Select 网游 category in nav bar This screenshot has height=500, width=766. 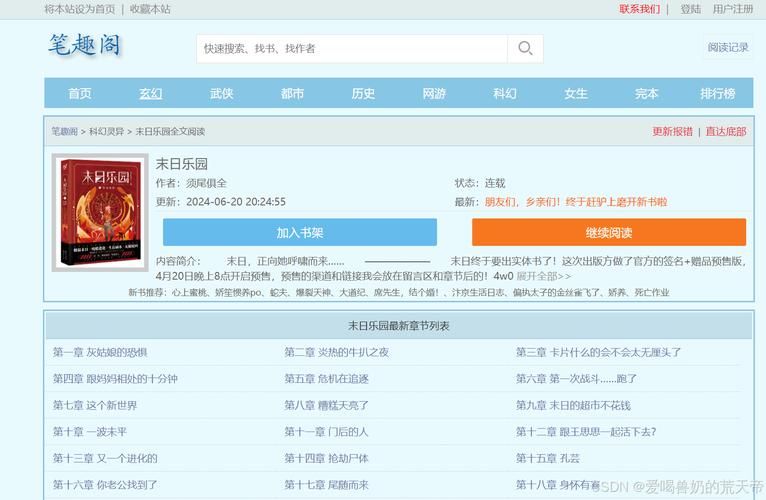[434, 93]
